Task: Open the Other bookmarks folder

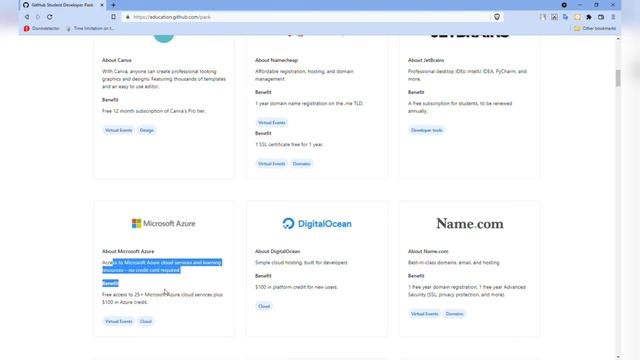Action: coord(595,29)
